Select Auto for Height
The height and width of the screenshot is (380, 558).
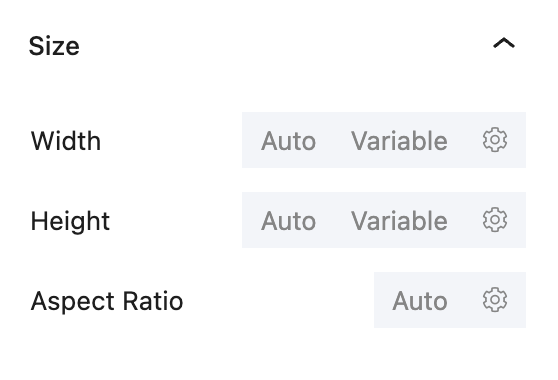(288, 221)
